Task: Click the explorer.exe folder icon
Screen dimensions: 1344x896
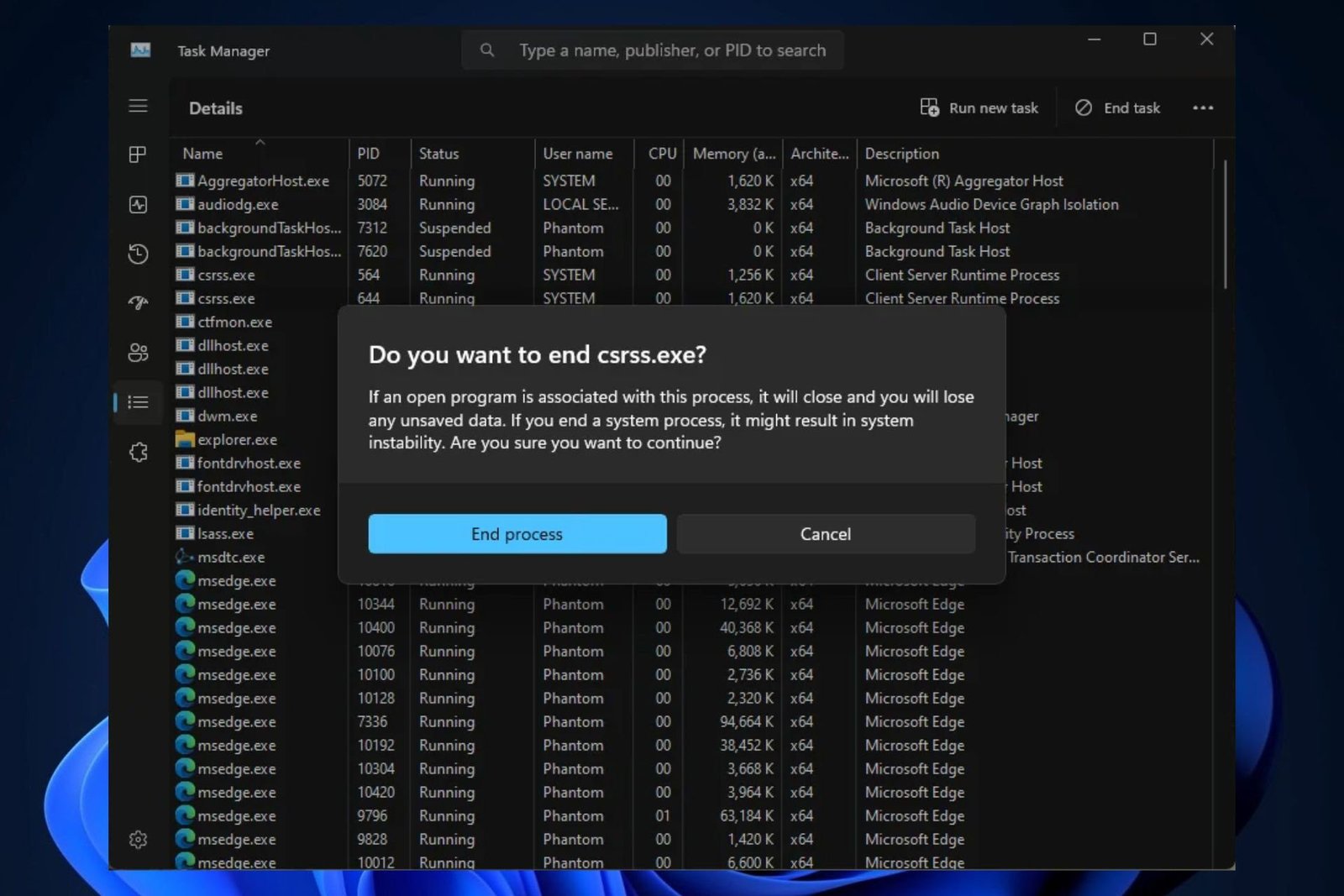Action: [185, 439]
